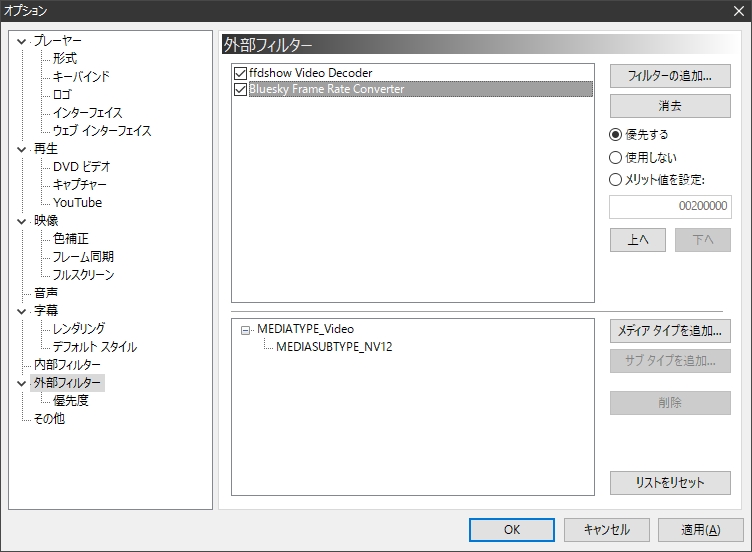This screenshot has height=552, width=752.
Task: Open the ロゴ settings page
Action: tap(62, 94)
